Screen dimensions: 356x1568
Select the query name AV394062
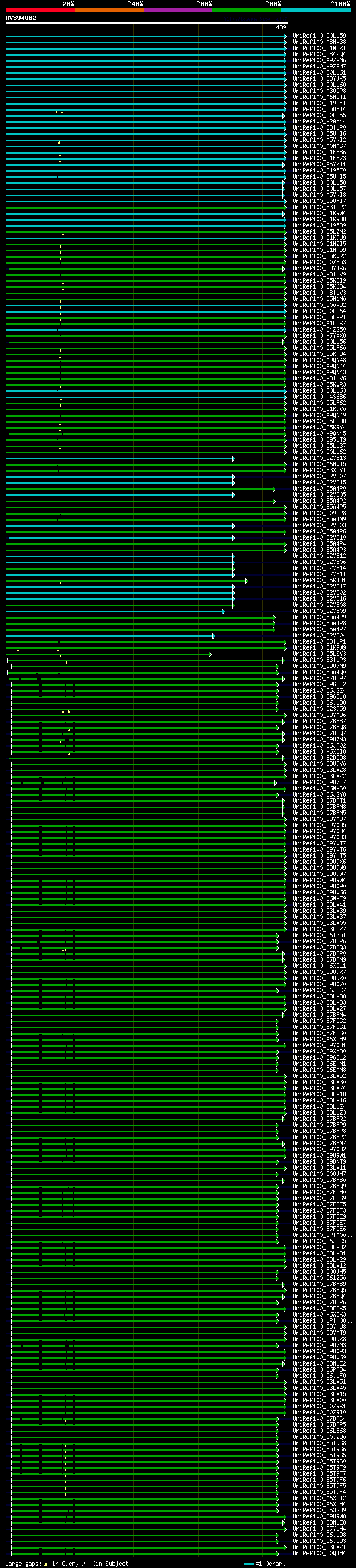pos(21,18)
